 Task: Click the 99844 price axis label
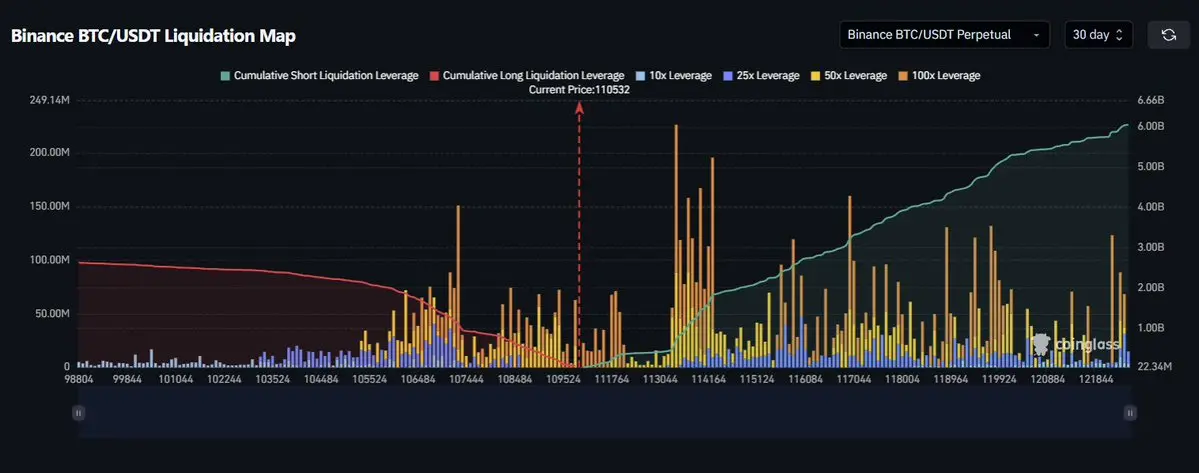[127, 379]
